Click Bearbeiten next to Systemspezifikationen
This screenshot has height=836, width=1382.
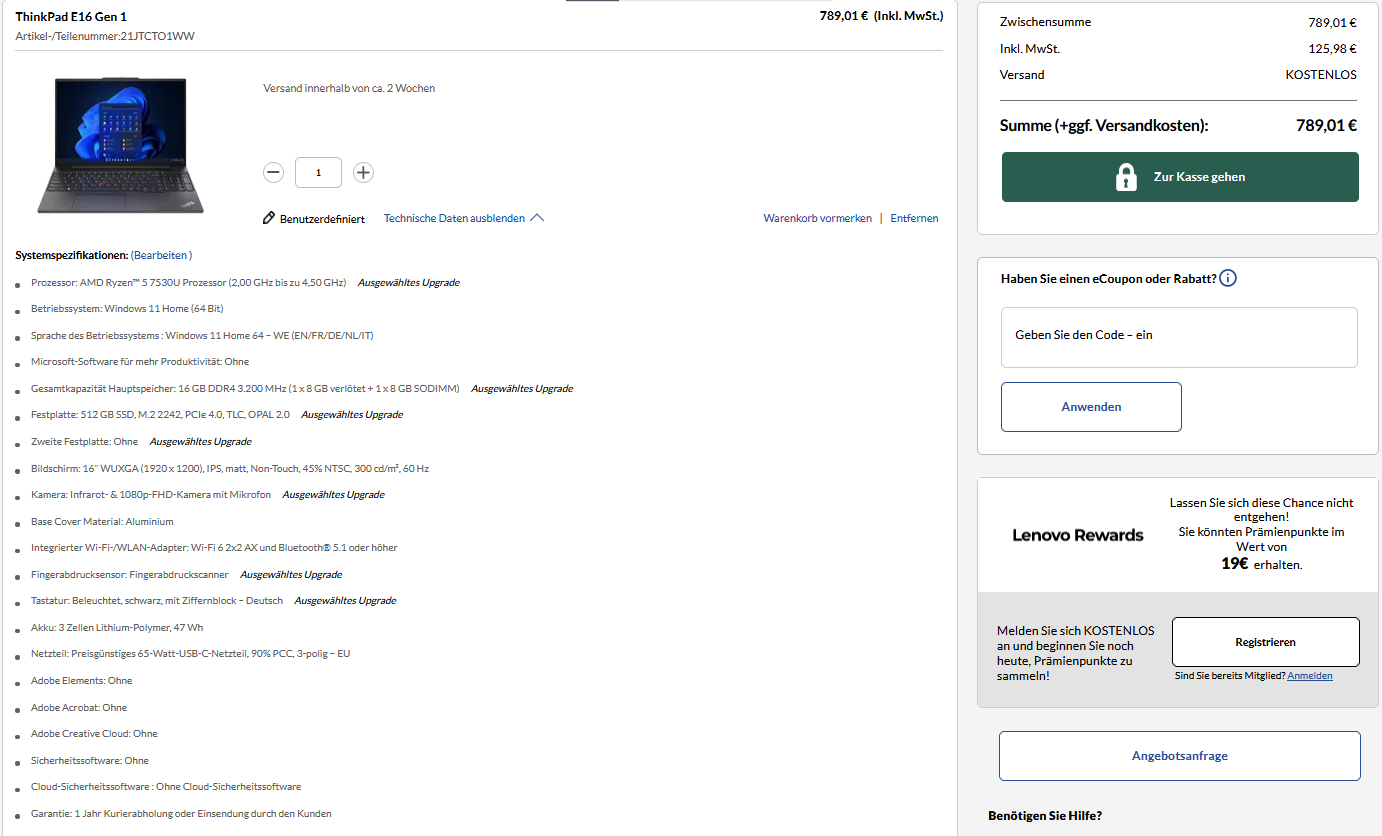(162, 255)
